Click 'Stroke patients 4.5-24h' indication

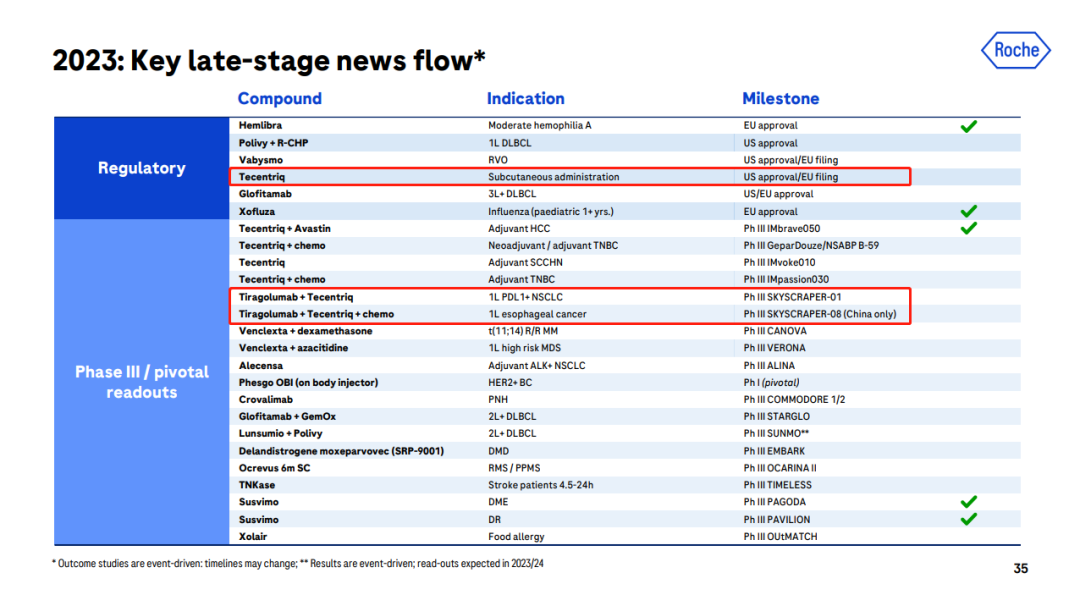(x=541, y=485)
